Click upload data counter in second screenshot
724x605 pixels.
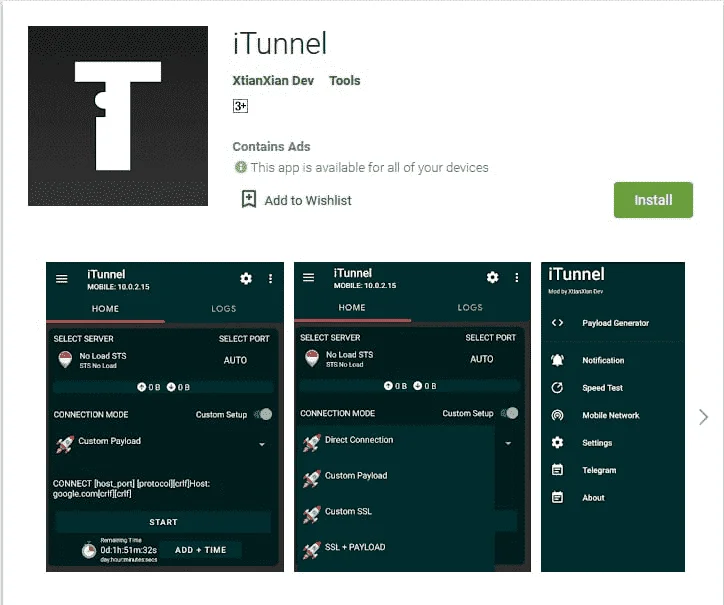tap(395, 386)
